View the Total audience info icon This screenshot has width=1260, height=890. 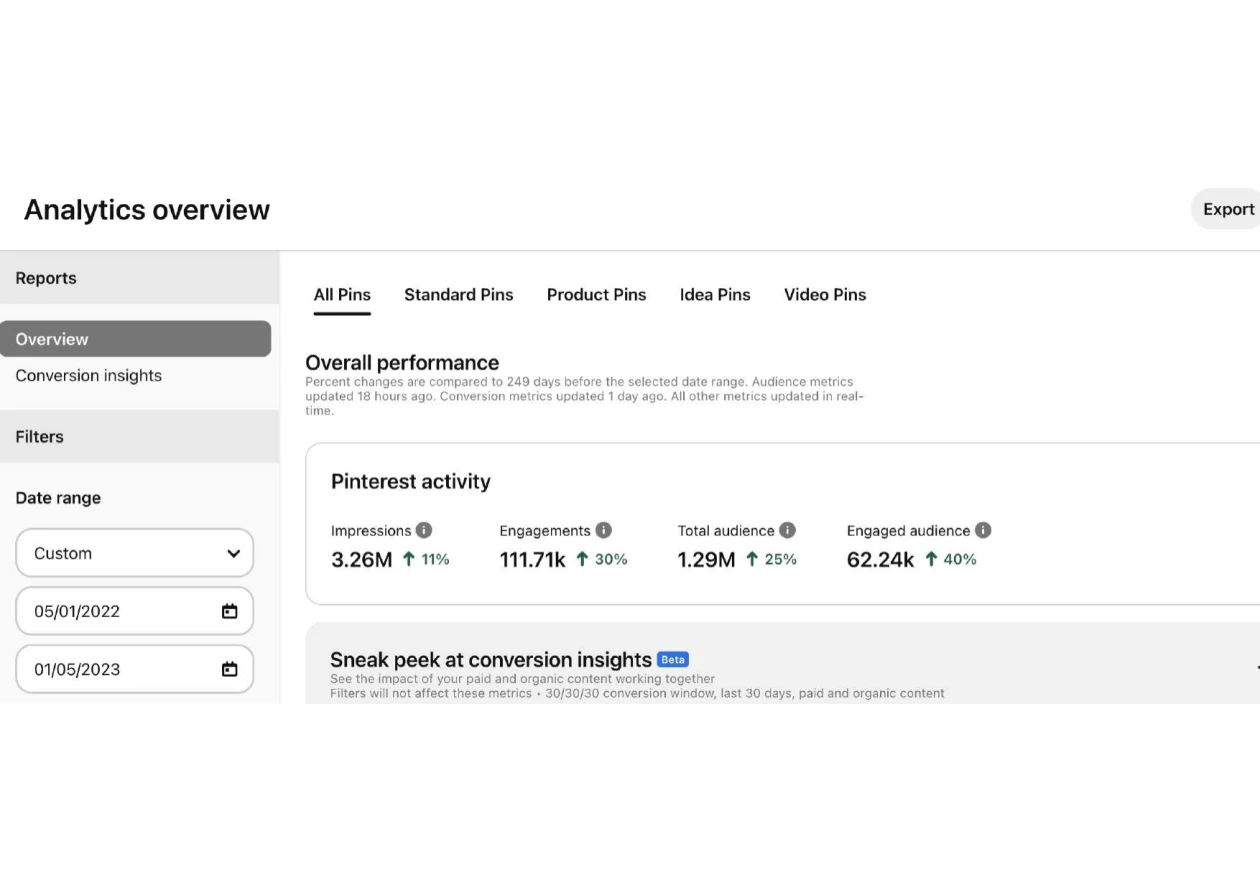pyautogui.click(x=786, y=530)
